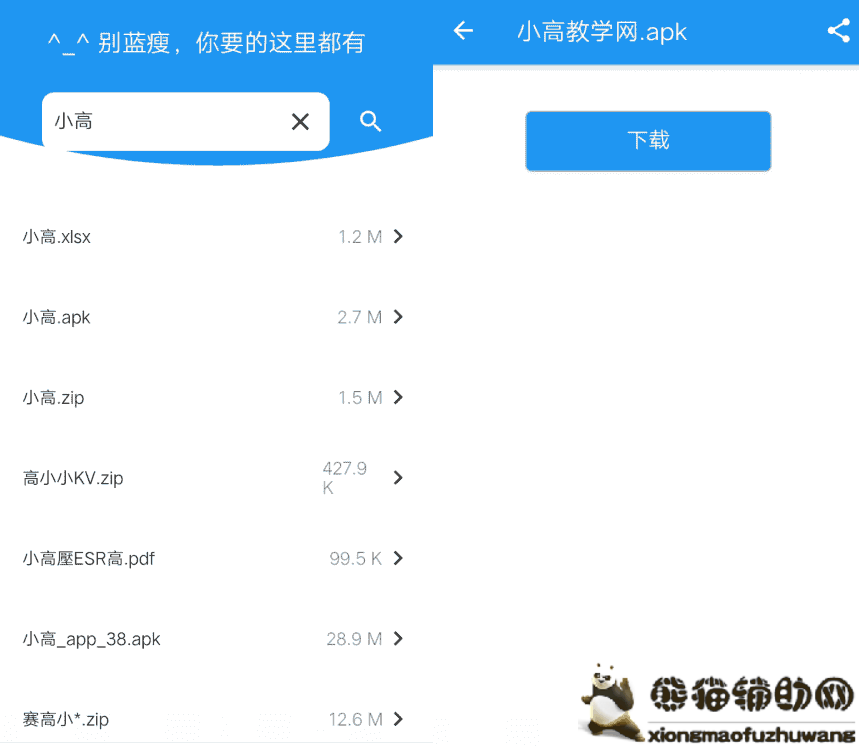Select the 小高.xlsx file entry

coord(57,238)
